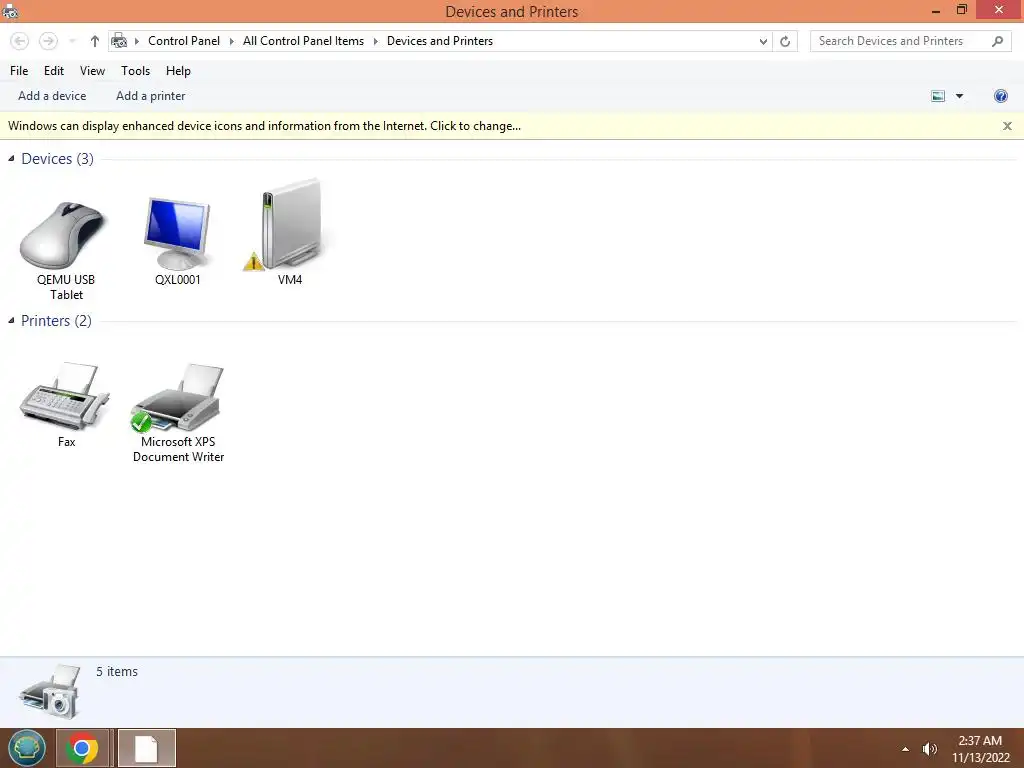Viewport: 1024px width, 768px height.
Task: Click Add a printer
Action: tap(151, 96)
